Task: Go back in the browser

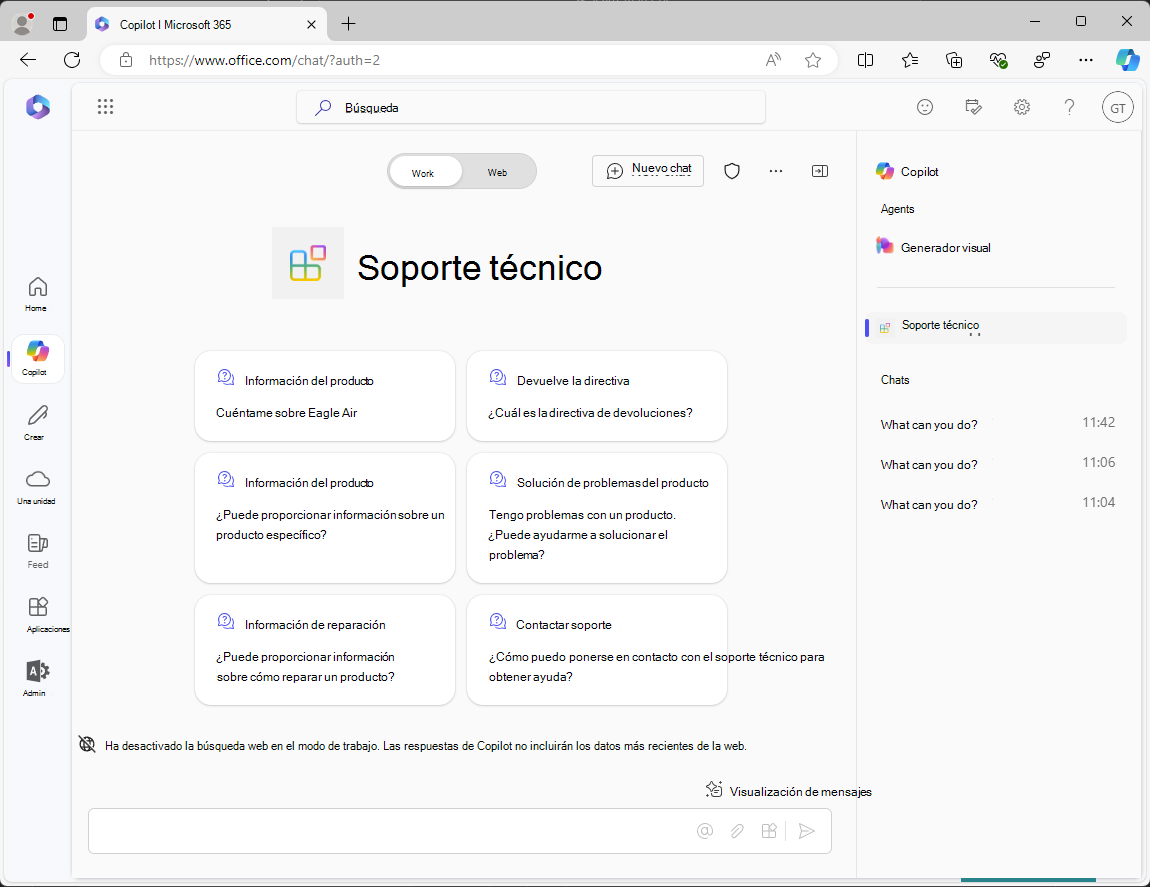Action: point(28,60)
